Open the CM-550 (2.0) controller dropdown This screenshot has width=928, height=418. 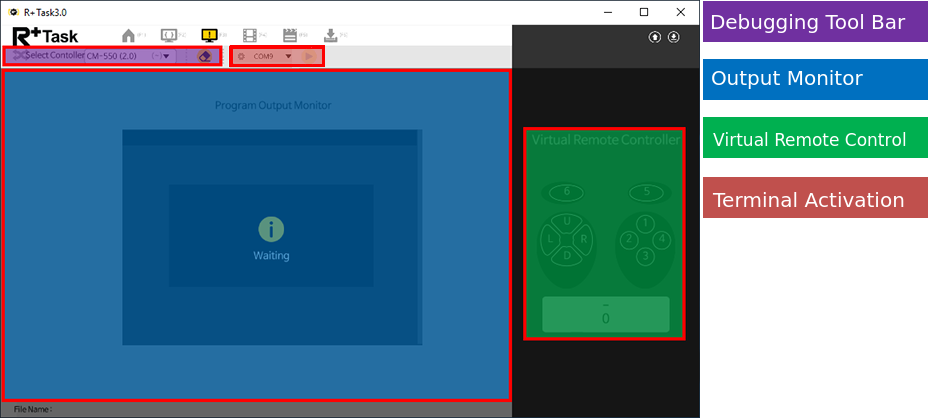tap(130, 56)
